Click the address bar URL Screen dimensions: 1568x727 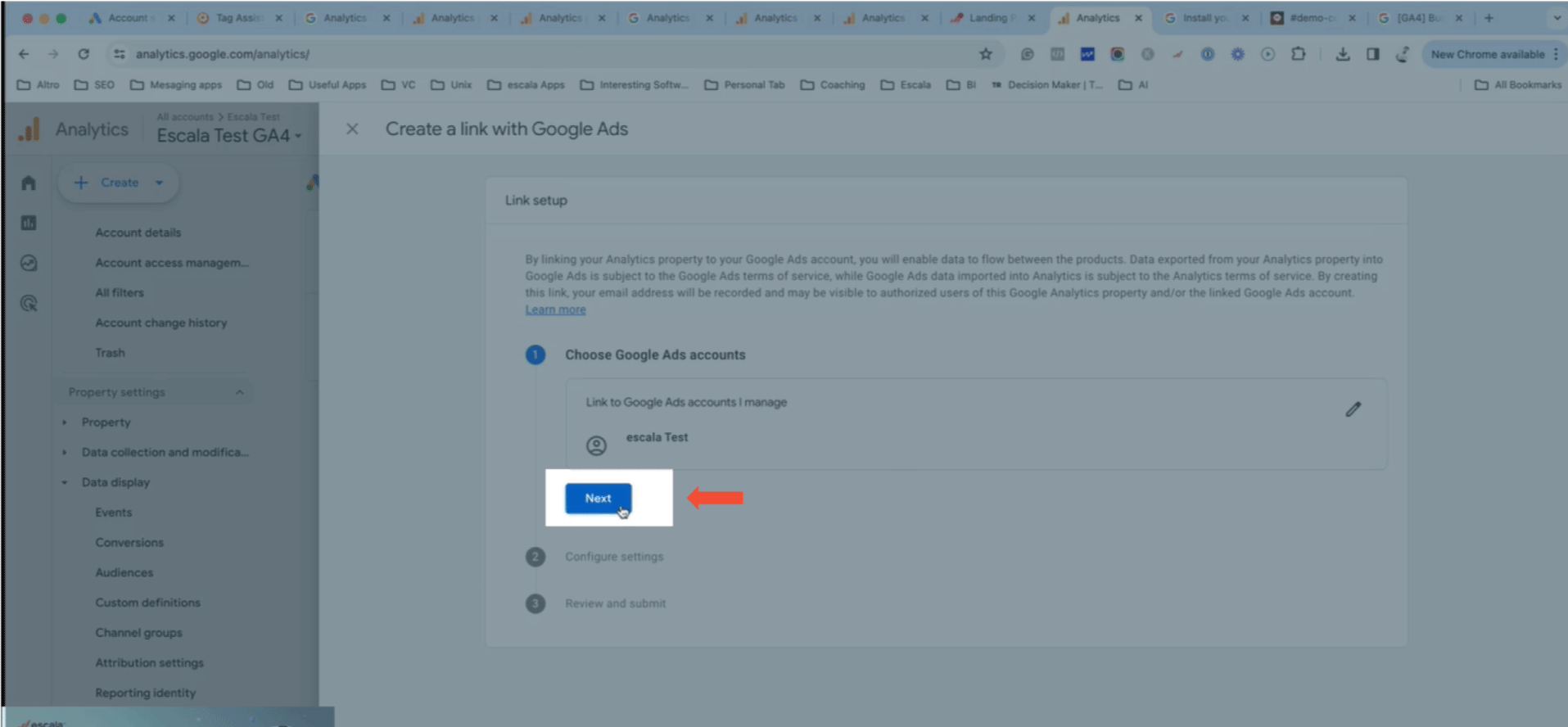tap(223, 54)
